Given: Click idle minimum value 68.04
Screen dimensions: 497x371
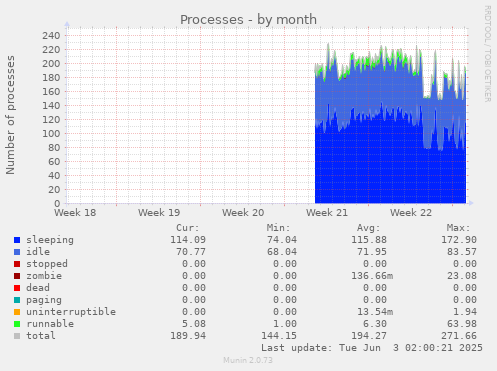Looking at the screenshot, I should click(282, 252).
